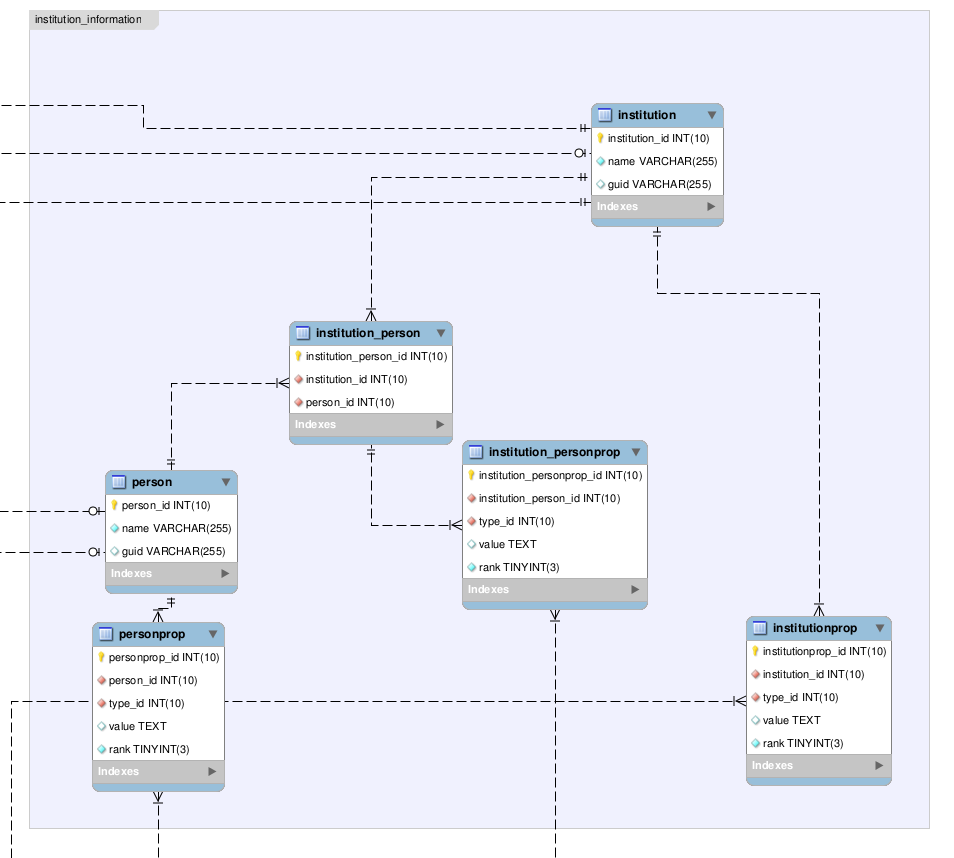This screenshot has width=954, height=858.
Task: Collapse the institution table using its header arrow
Action: point(712,115)
